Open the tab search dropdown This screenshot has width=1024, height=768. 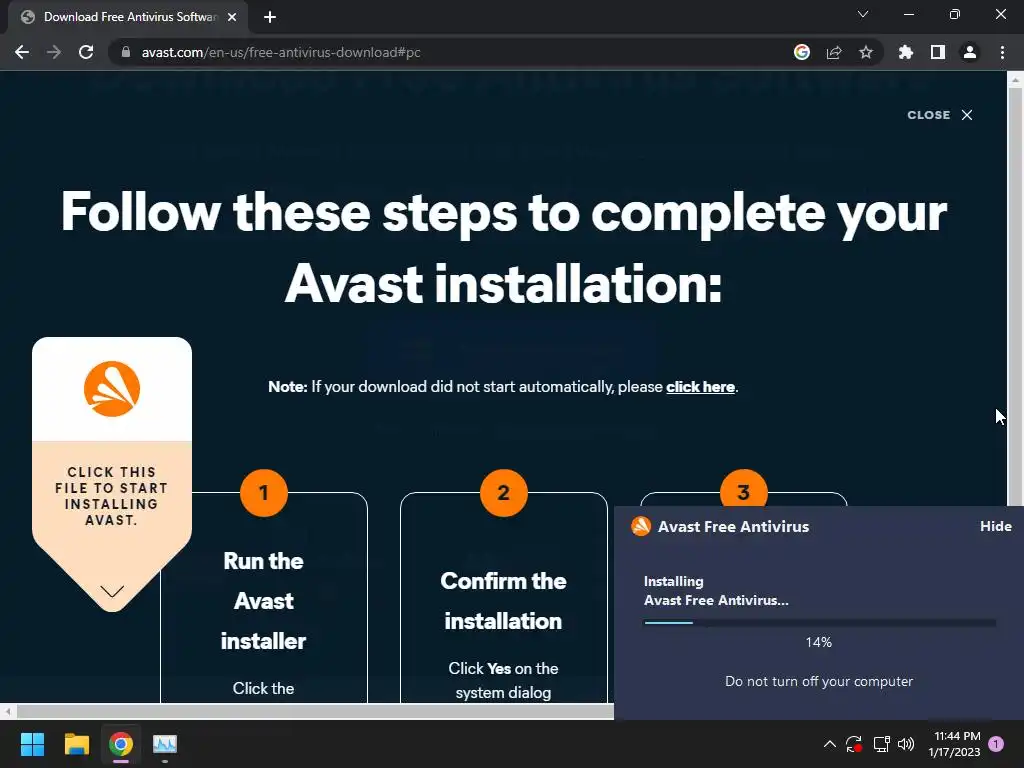tap(863, 14)
